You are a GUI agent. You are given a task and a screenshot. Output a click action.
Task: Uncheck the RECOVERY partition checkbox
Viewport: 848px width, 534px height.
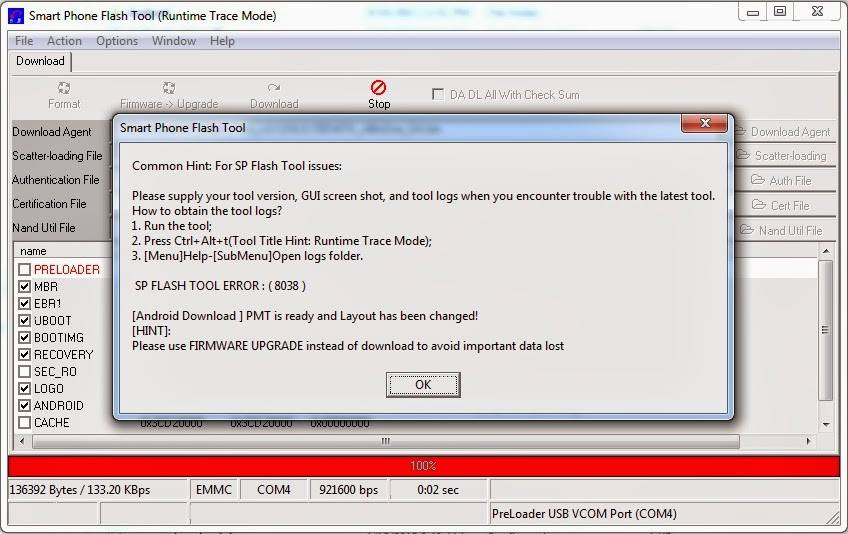(24, 354)
